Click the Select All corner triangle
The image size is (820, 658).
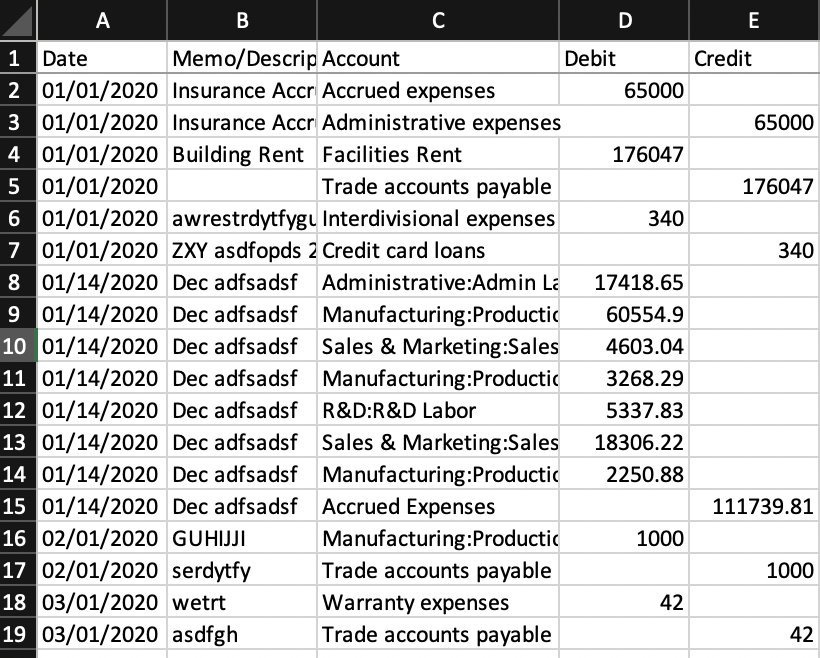point(18,20)
